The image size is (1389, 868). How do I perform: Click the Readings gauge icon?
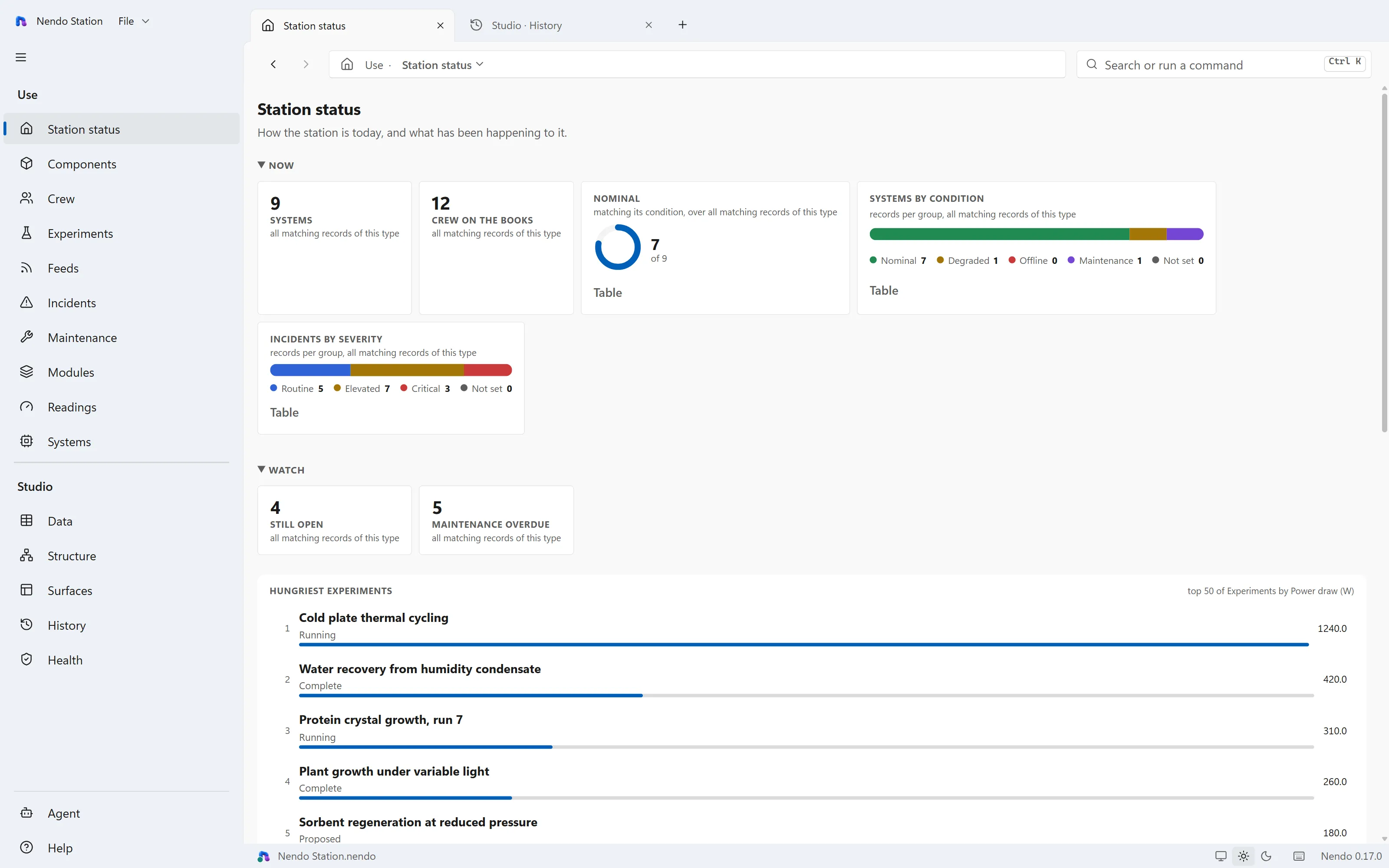(x=26, y=407)
